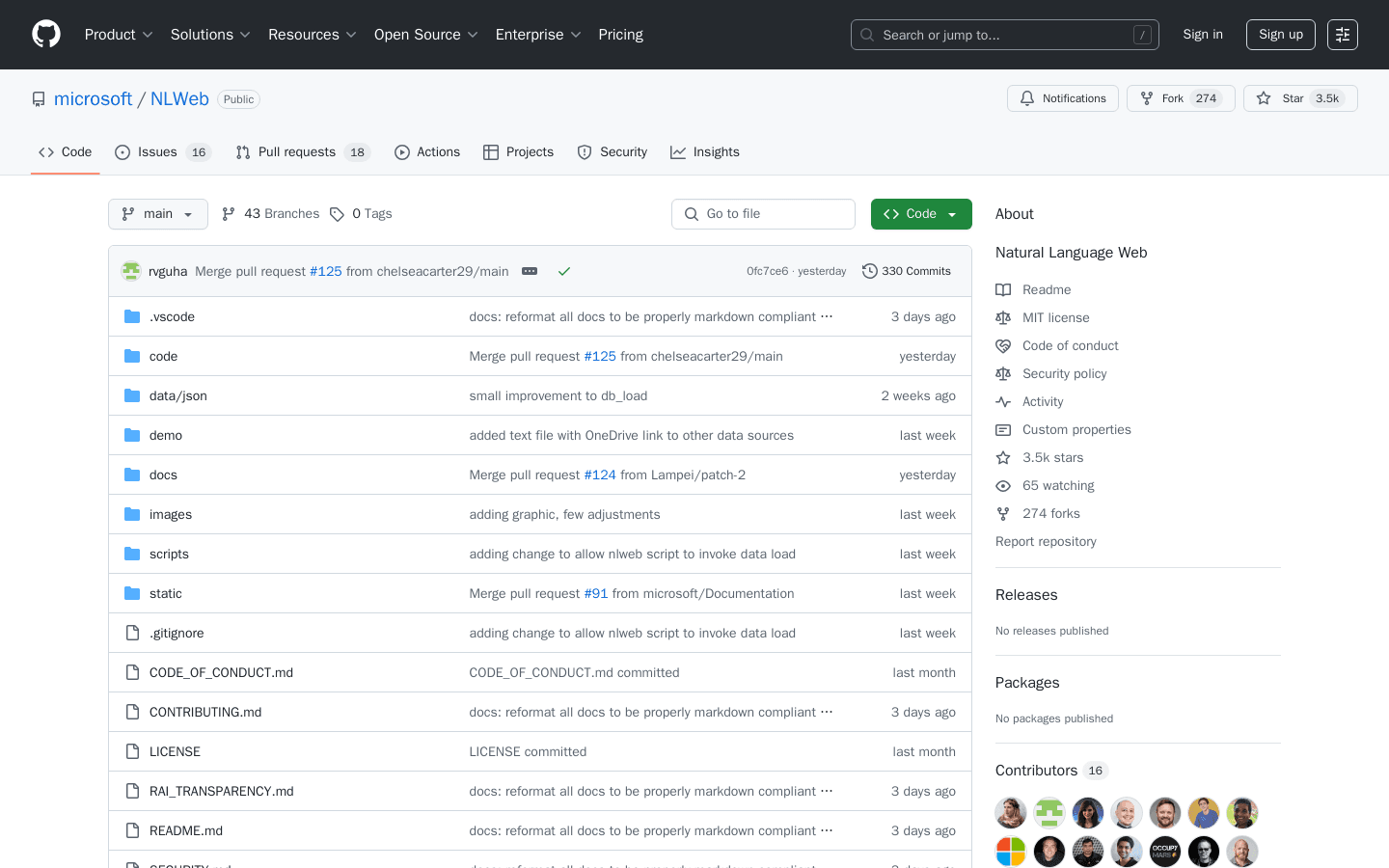Viewport: 1389px width, 868px height.
Task: Expand the green Code dropdown
Action: 921,213
